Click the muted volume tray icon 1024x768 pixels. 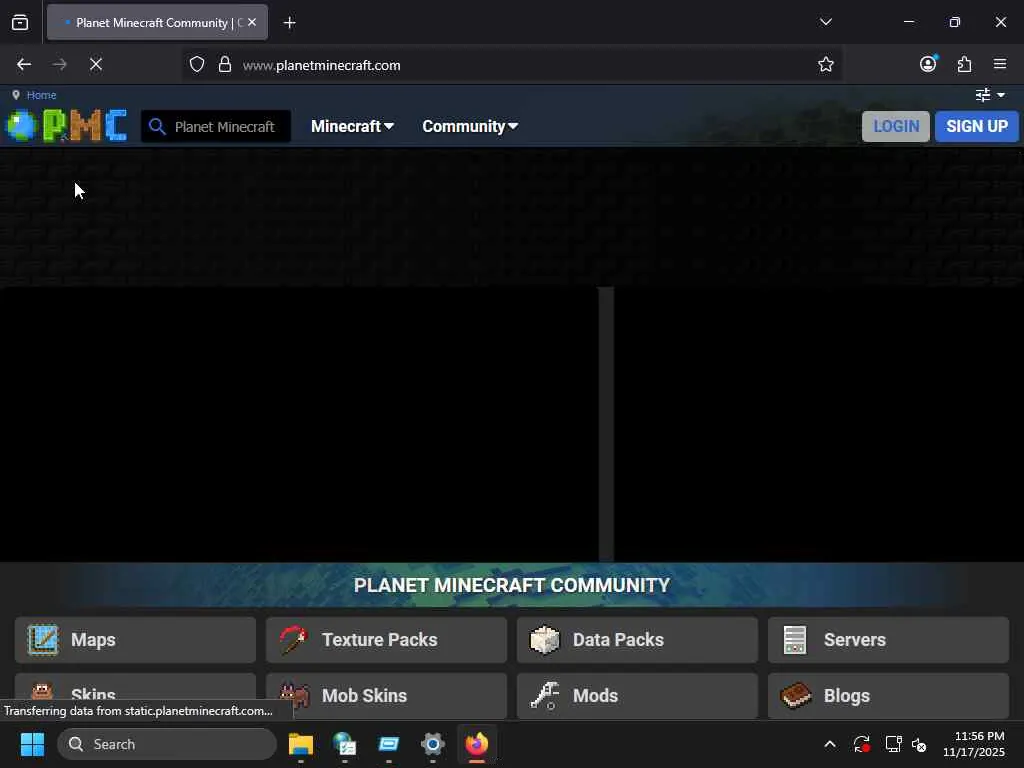click(920, 744)
